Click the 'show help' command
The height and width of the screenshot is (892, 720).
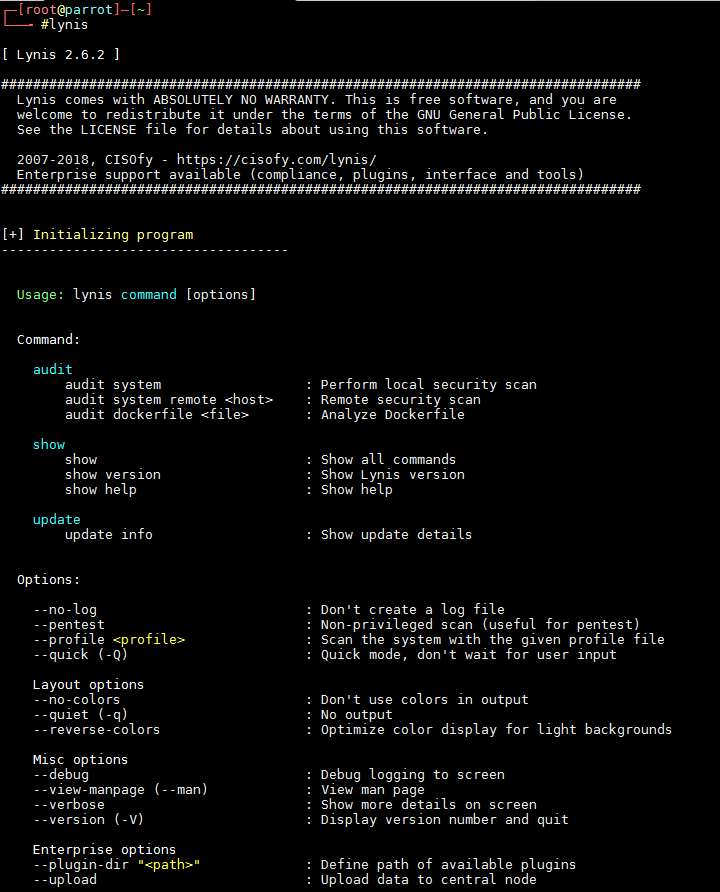[x=101, y=490]
